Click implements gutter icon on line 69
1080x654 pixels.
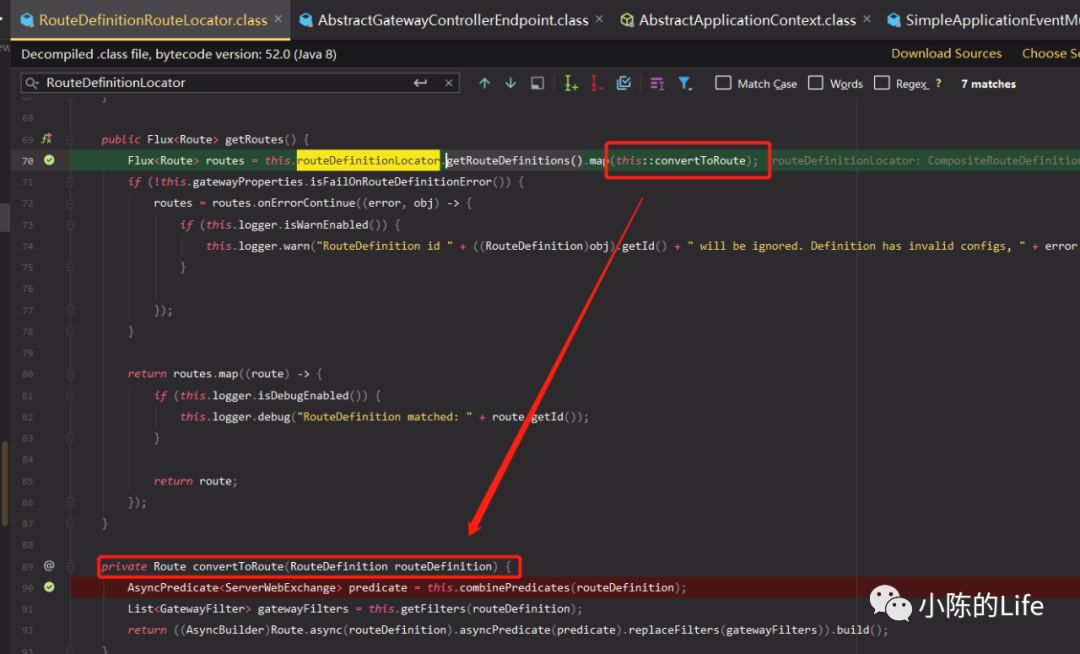coord(47,139)
